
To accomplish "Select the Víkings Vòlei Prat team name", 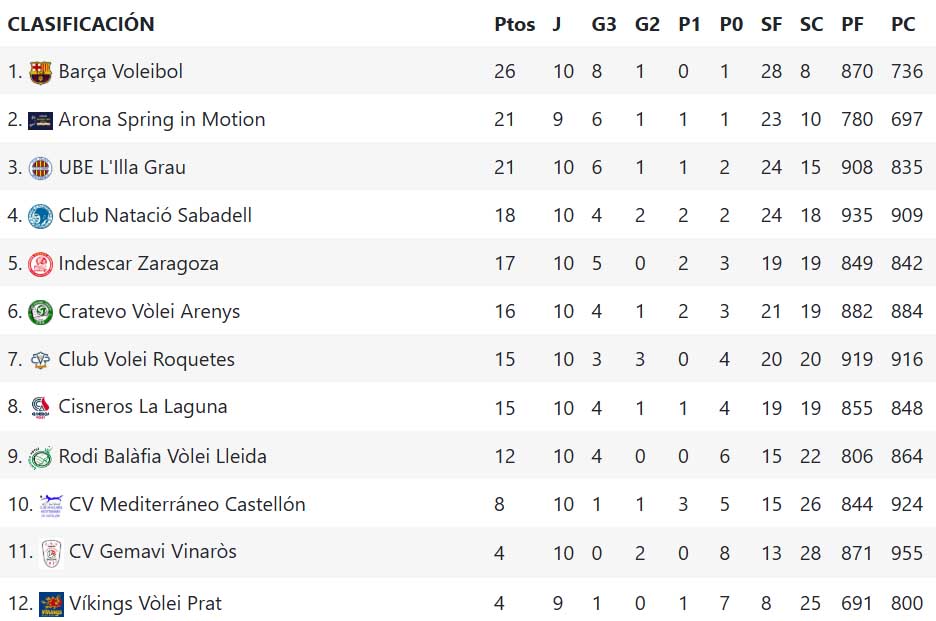I will pos(145,604).
